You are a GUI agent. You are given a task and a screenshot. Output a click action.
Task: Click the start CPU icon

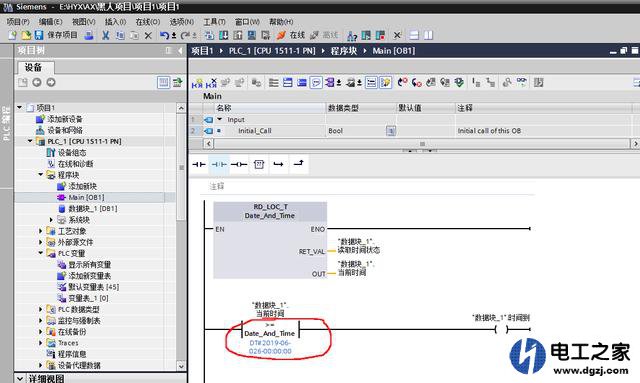coord(366,36)
